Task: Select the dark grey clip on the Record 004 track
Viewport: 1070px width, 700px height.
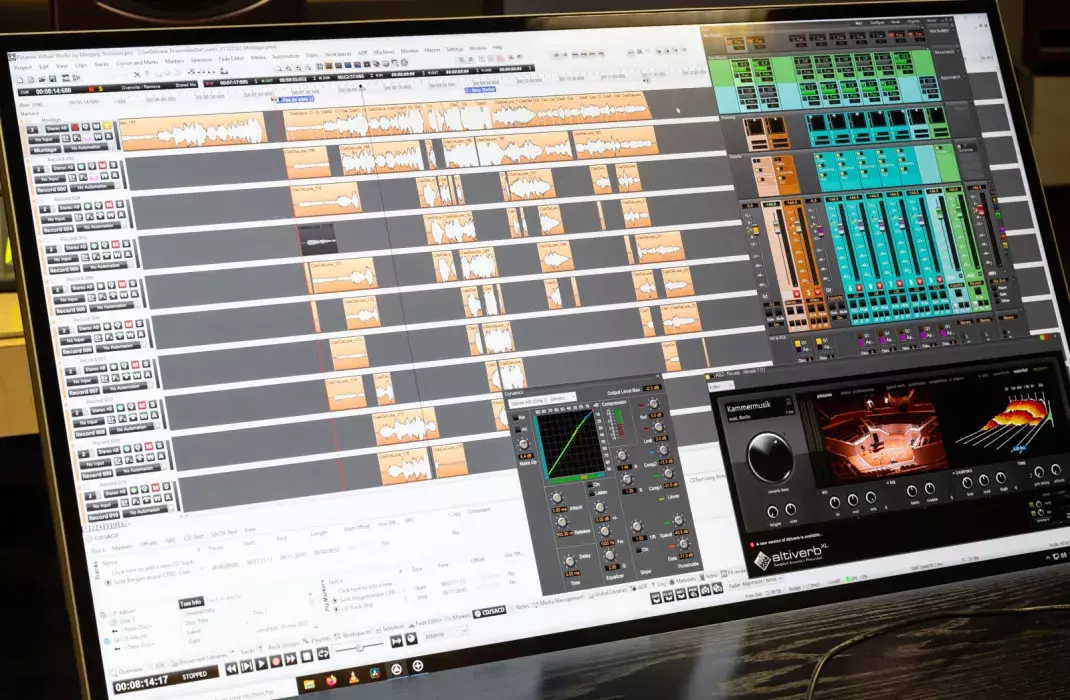Action: (317, 239)
